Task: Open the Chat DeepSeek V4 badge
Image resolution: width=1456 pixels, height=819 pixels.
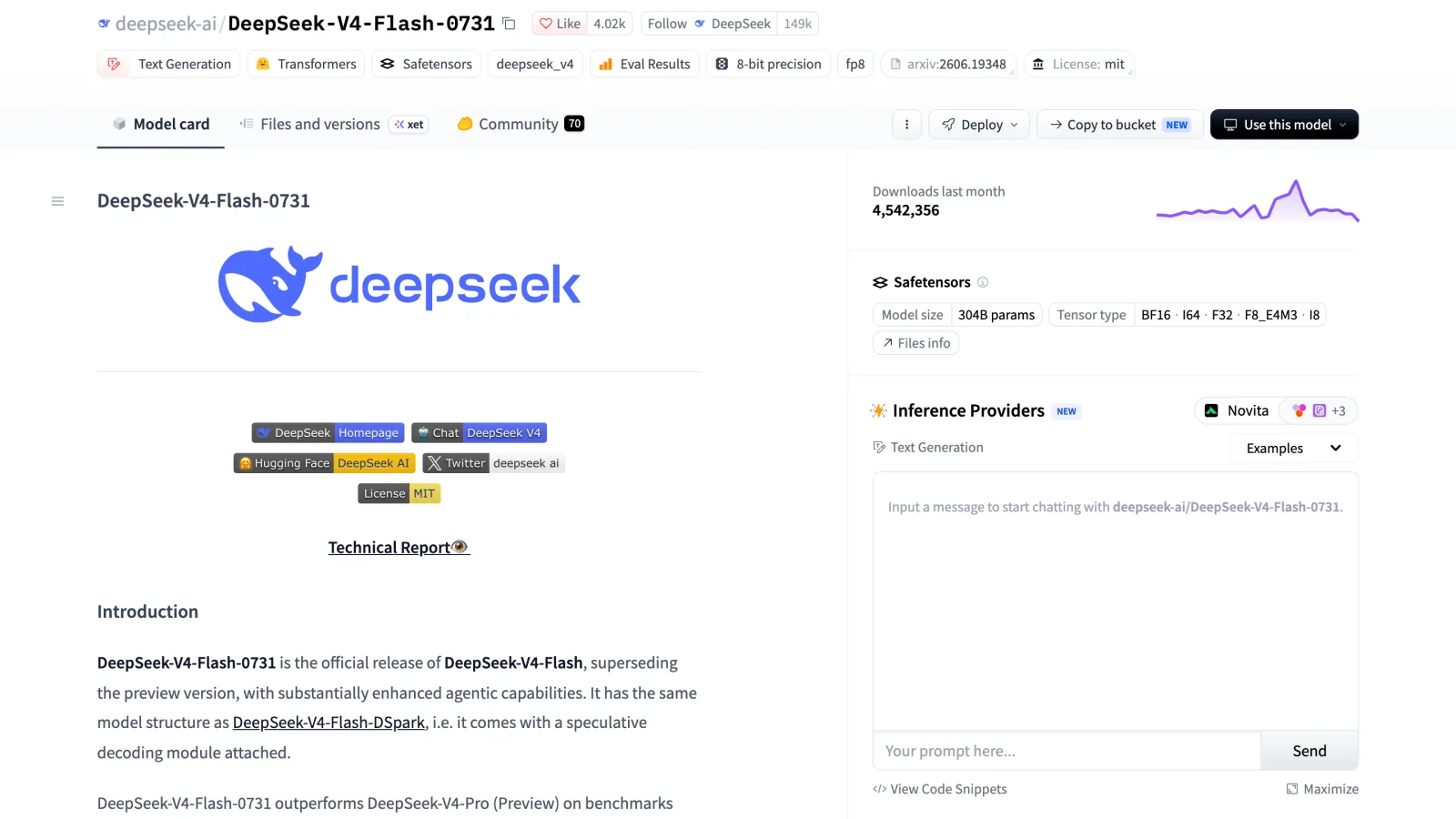Action: click(x=479, y=433)
